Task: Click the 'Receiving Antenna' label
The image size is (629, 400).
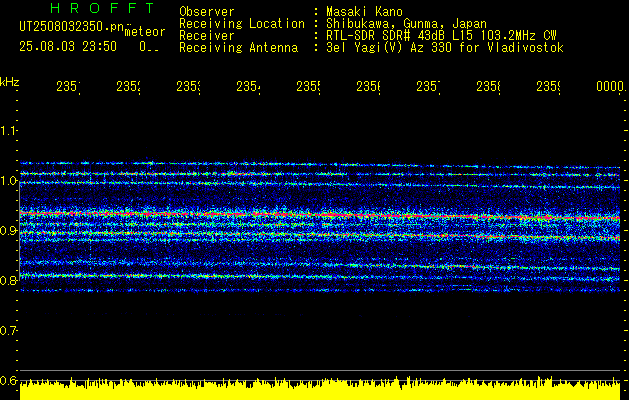Action: (239, 48)
